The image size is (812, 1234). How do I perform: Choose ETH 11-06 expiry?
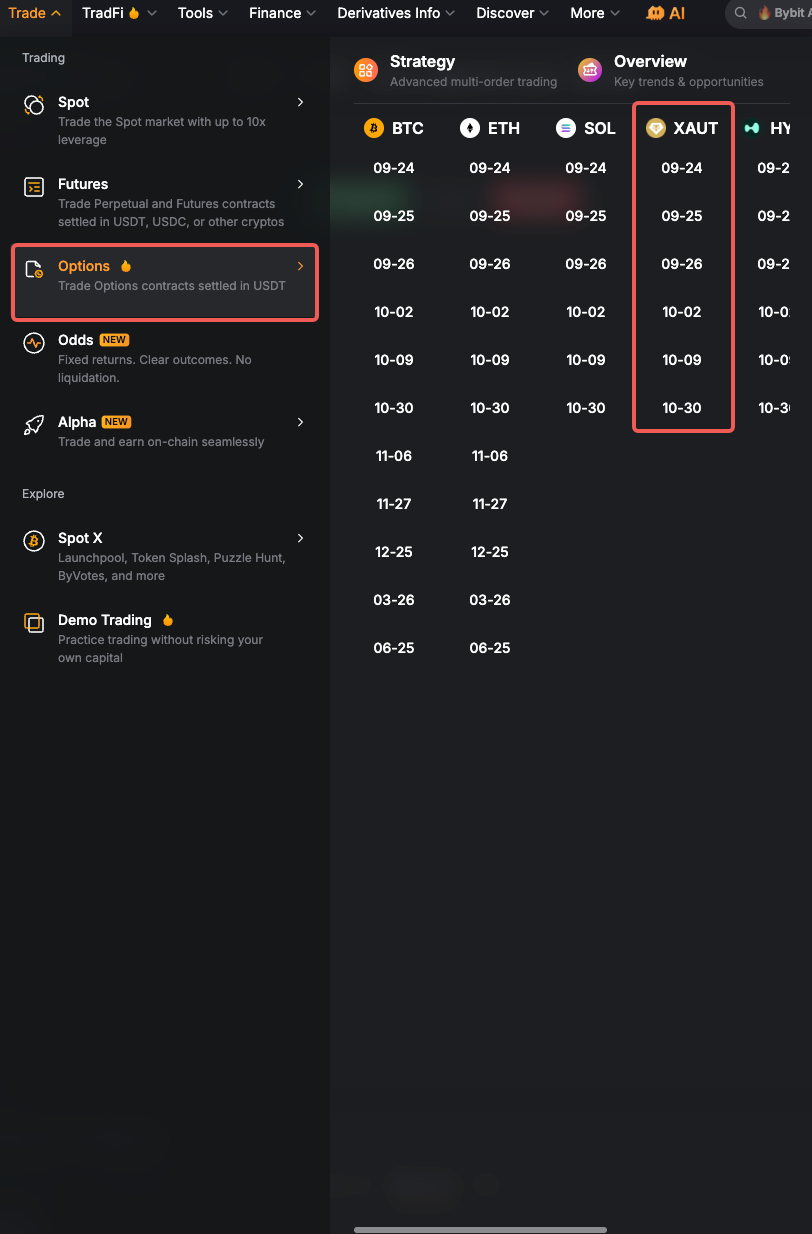pos(490,456)
